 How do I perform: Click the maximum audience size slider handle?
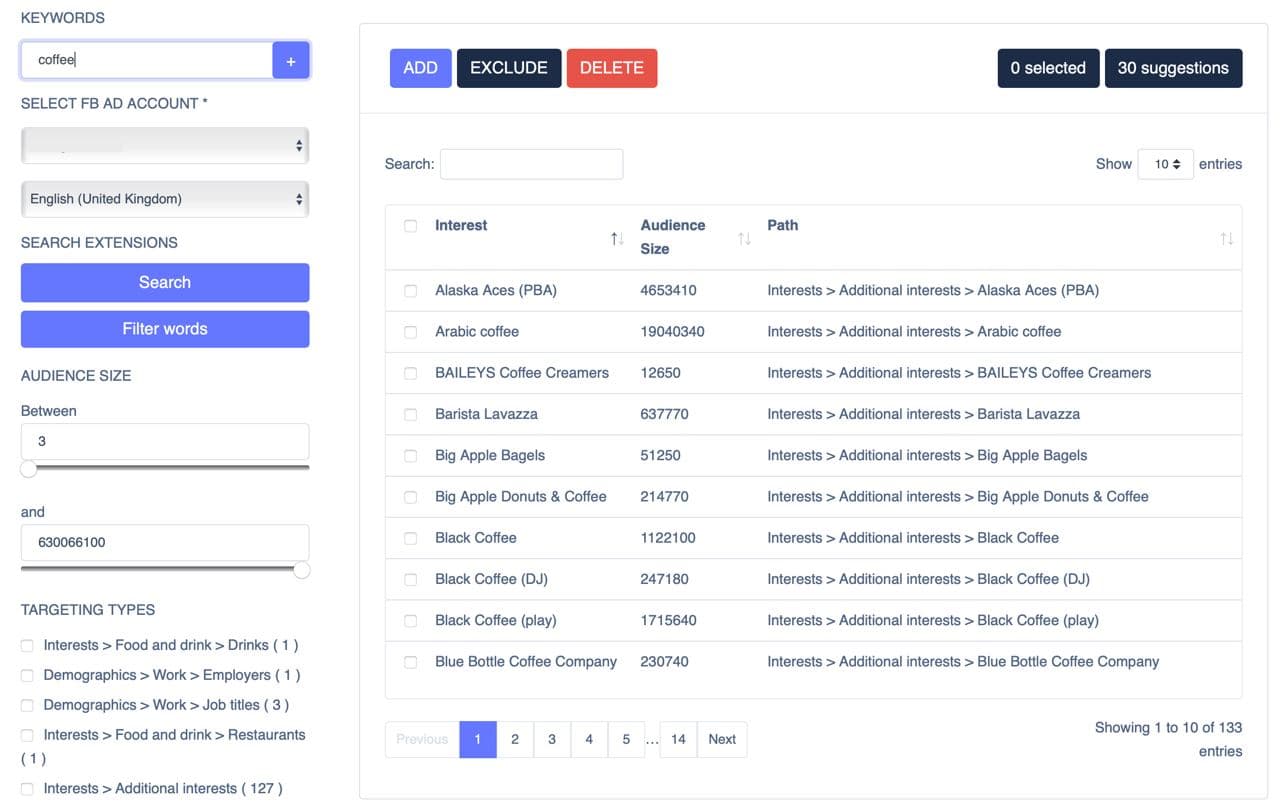[x=301, y=570]
